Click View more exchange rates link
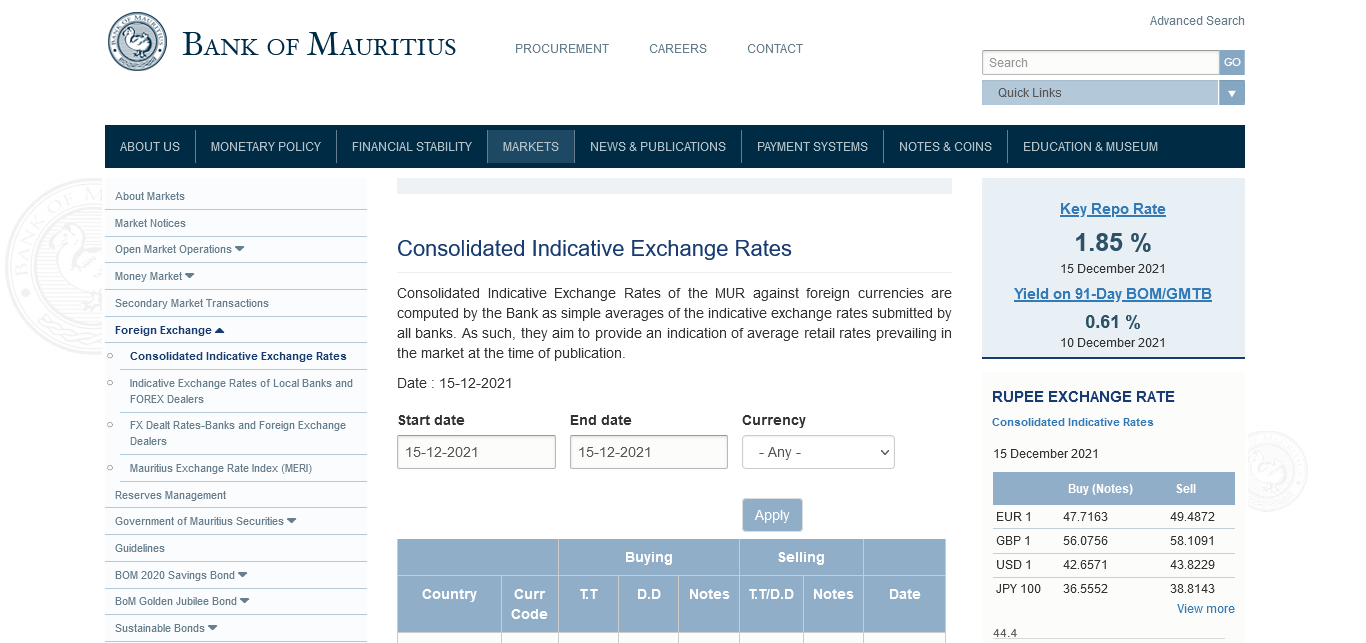Image resolution: width=1366 pixels, height=643 pixels. pos(1205,609)
